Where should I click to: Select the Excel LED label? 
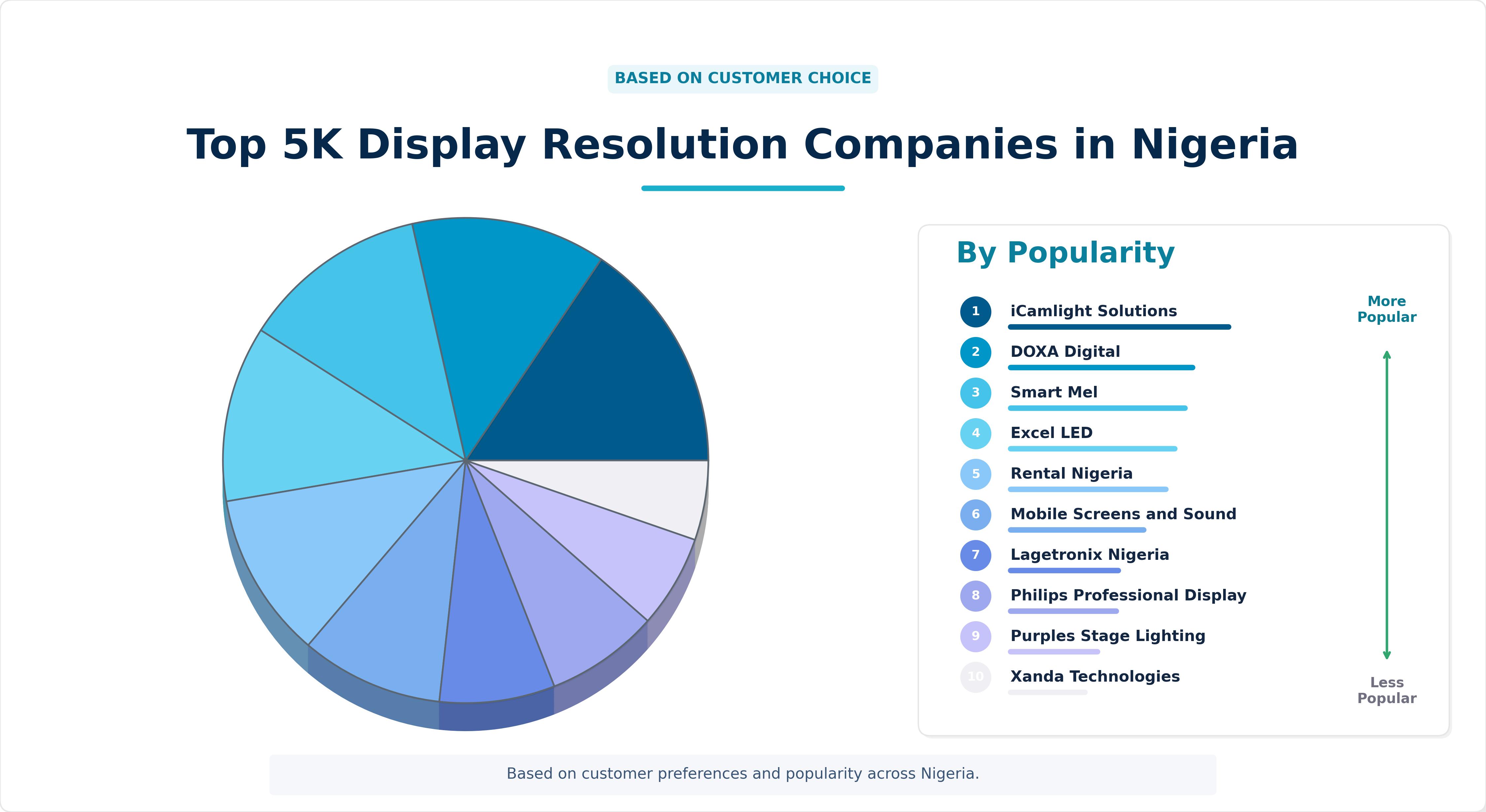tap(1051, 432)
